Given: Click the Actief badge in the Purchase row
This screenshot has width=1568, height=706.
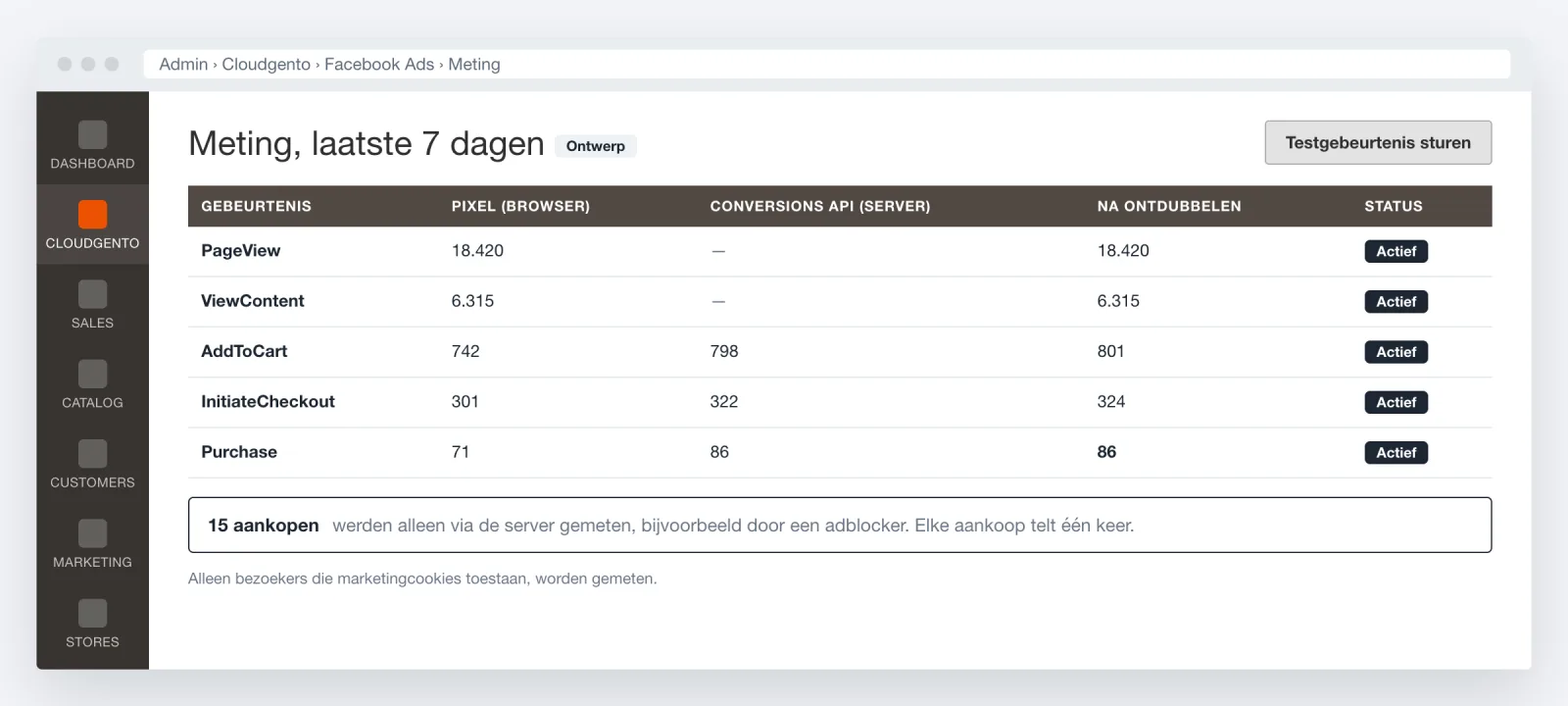Looking at the screenshot, I should point(1396,452).
